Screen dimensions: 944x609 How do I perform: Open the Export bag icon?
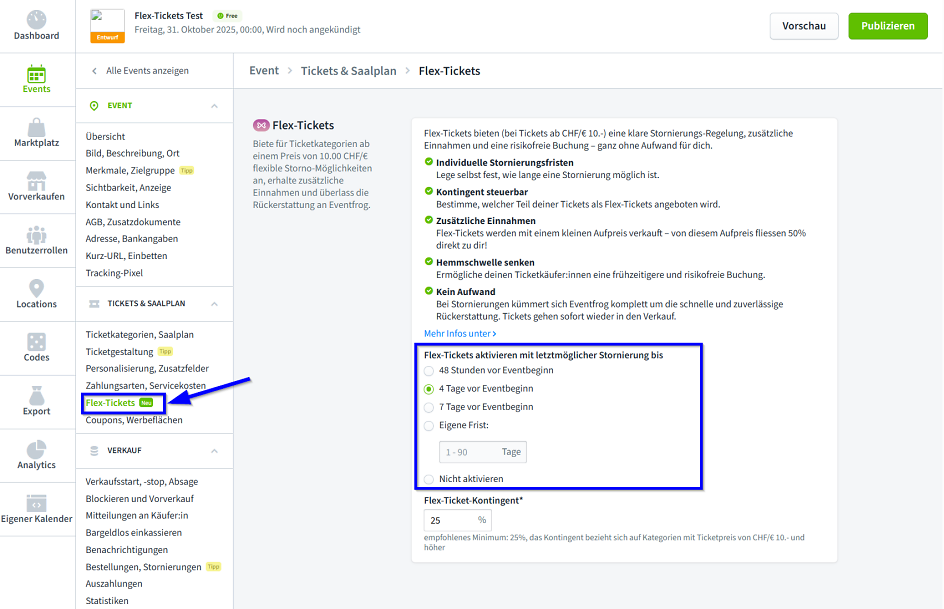pyautogui.click(x=37, y=397)
